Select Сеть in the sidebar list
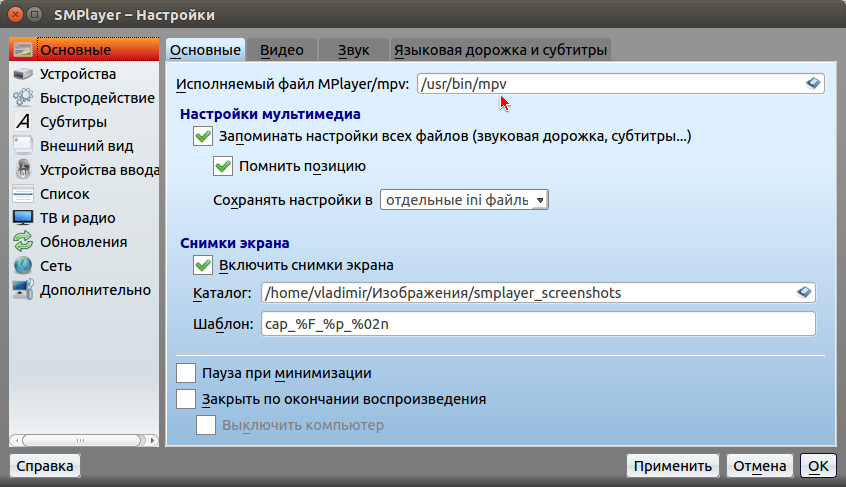This screenshot has height=487, width=846. click(84, 266)
